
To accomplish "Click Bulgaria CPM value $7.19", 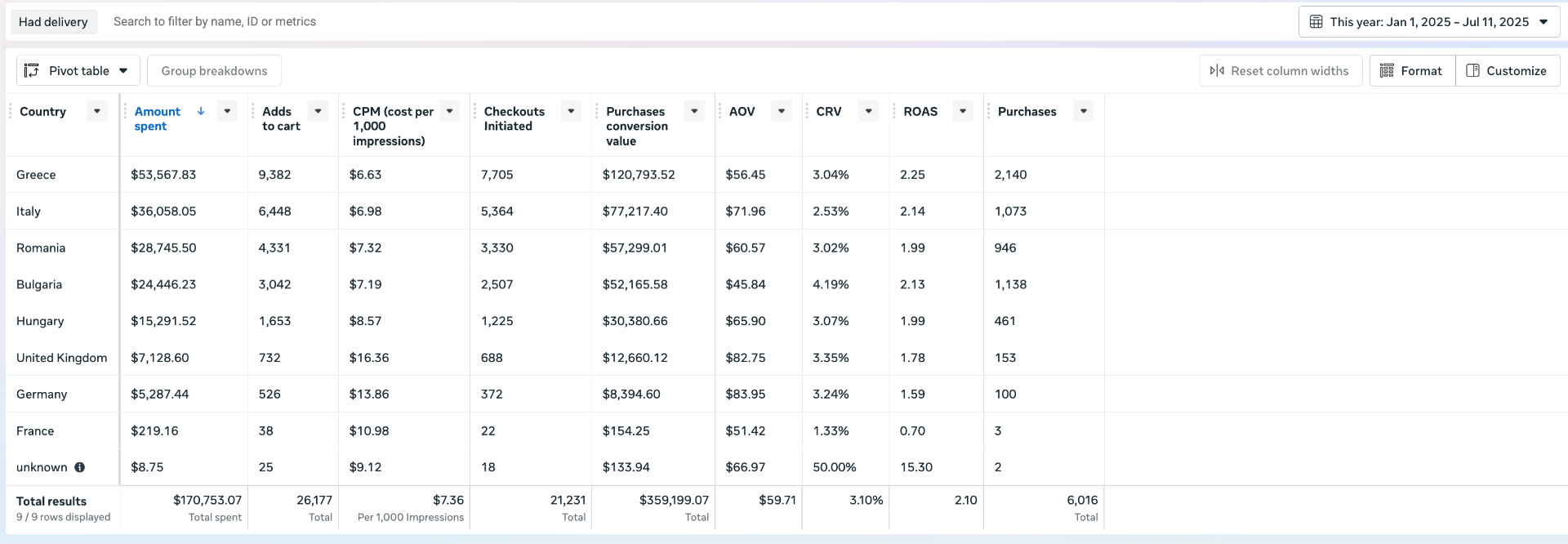I will (x=365, y=285).
